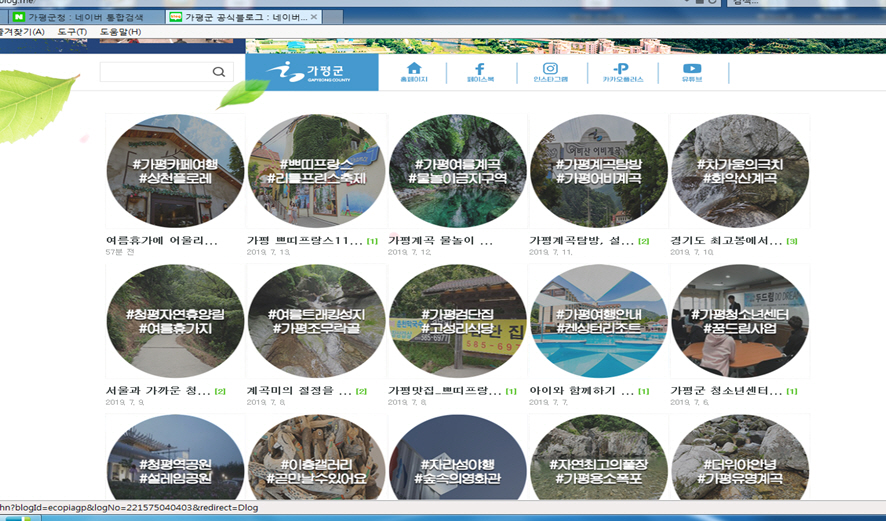Image resolution: width=886 pixels, height=521 pixels.
Task: Open post titled 가평계곡 물놀이 ...
Action: point(440,241)
